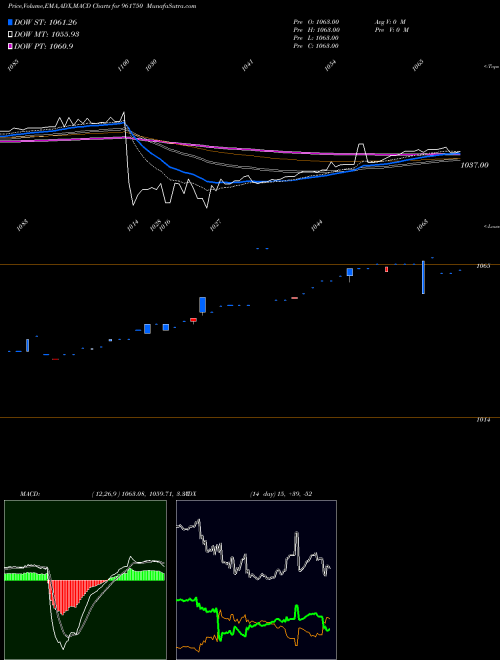Click the 'Pre C: 1063.00' value
The height and width of the screenshot is (660, 500).
point(316,46)
